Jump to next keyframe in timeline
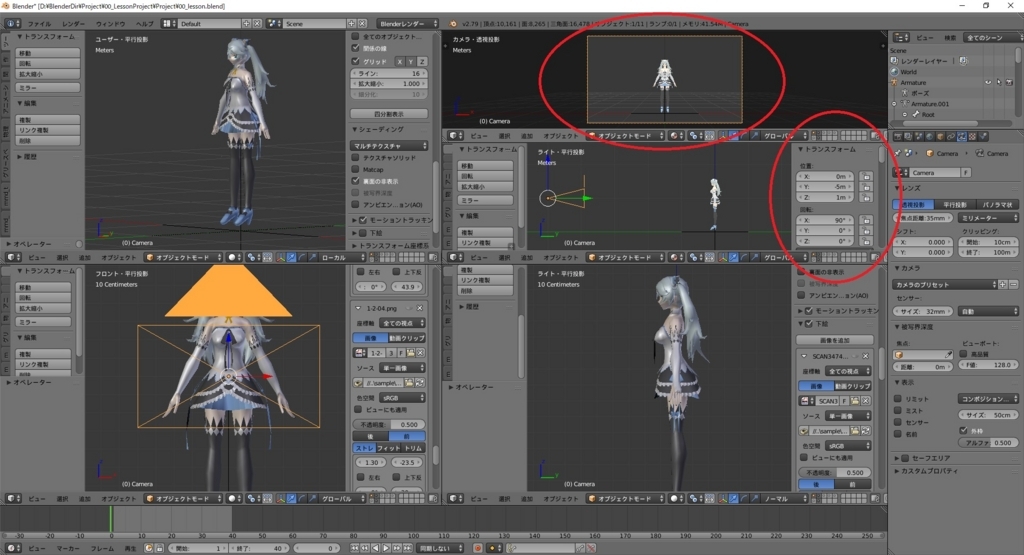The image size is (1024, 555). tap(396, 548)
